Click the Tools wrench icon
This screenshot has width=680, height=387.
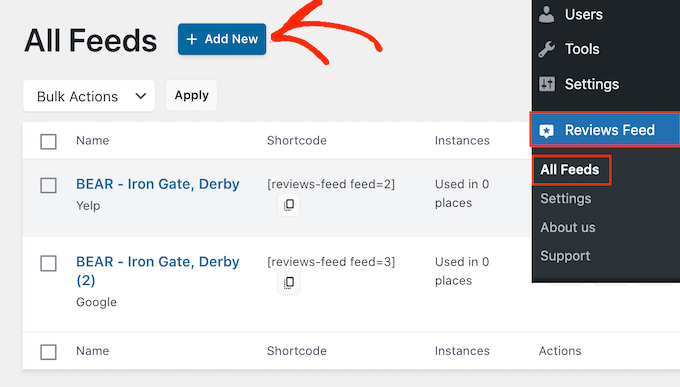[546, 49]
